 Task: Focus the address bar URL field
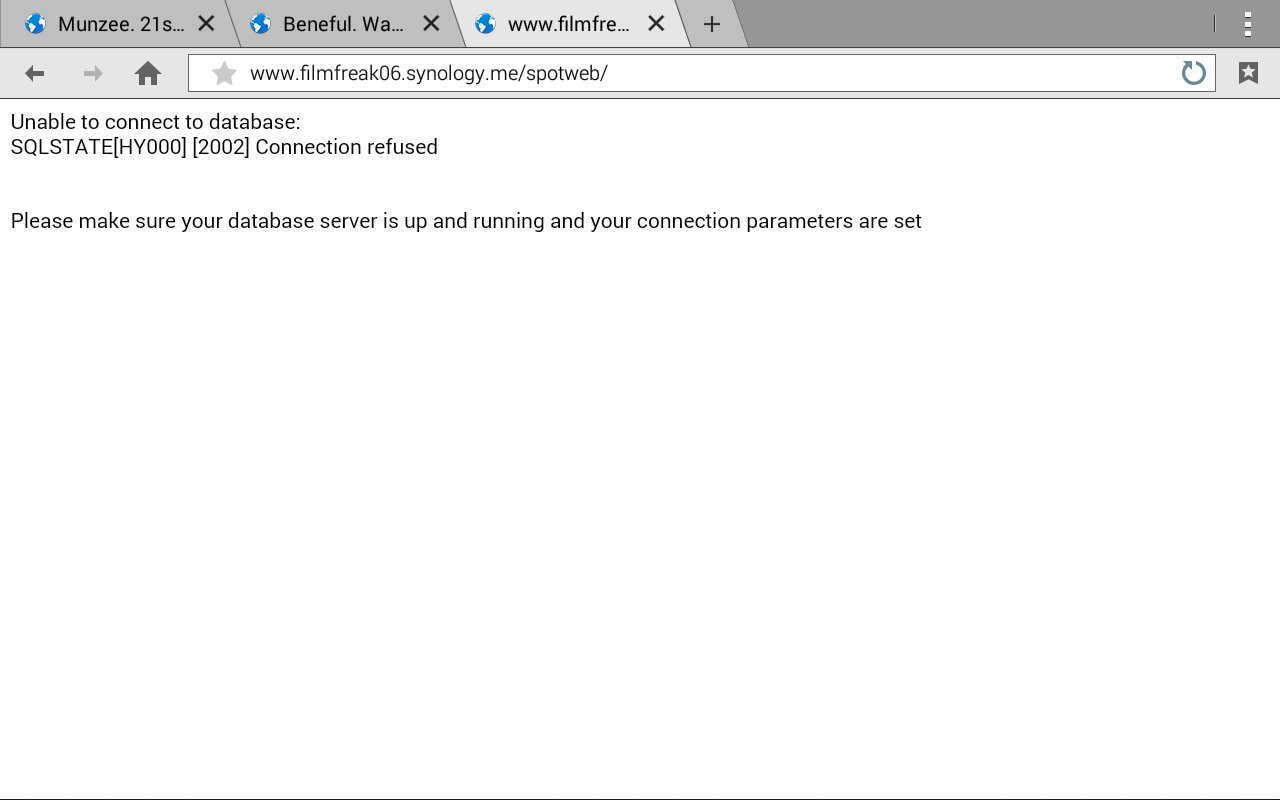(x=700, y=73)
